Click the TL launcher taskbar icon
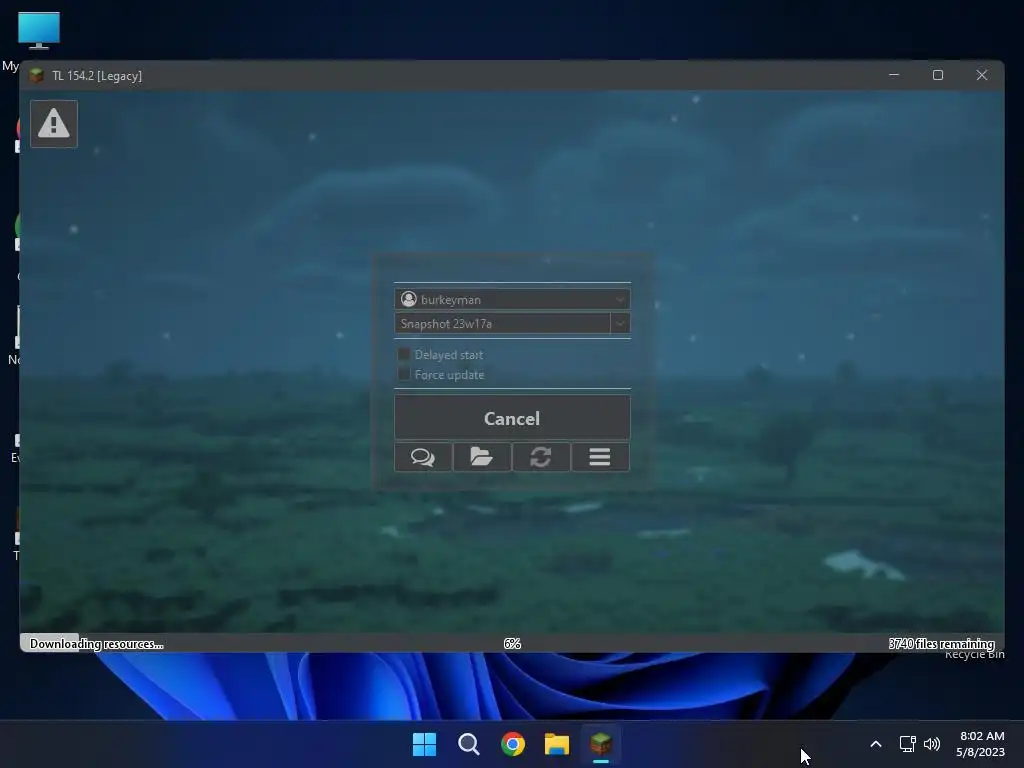Viewport: 1024px width, 768px height. (x=601, y=744)
